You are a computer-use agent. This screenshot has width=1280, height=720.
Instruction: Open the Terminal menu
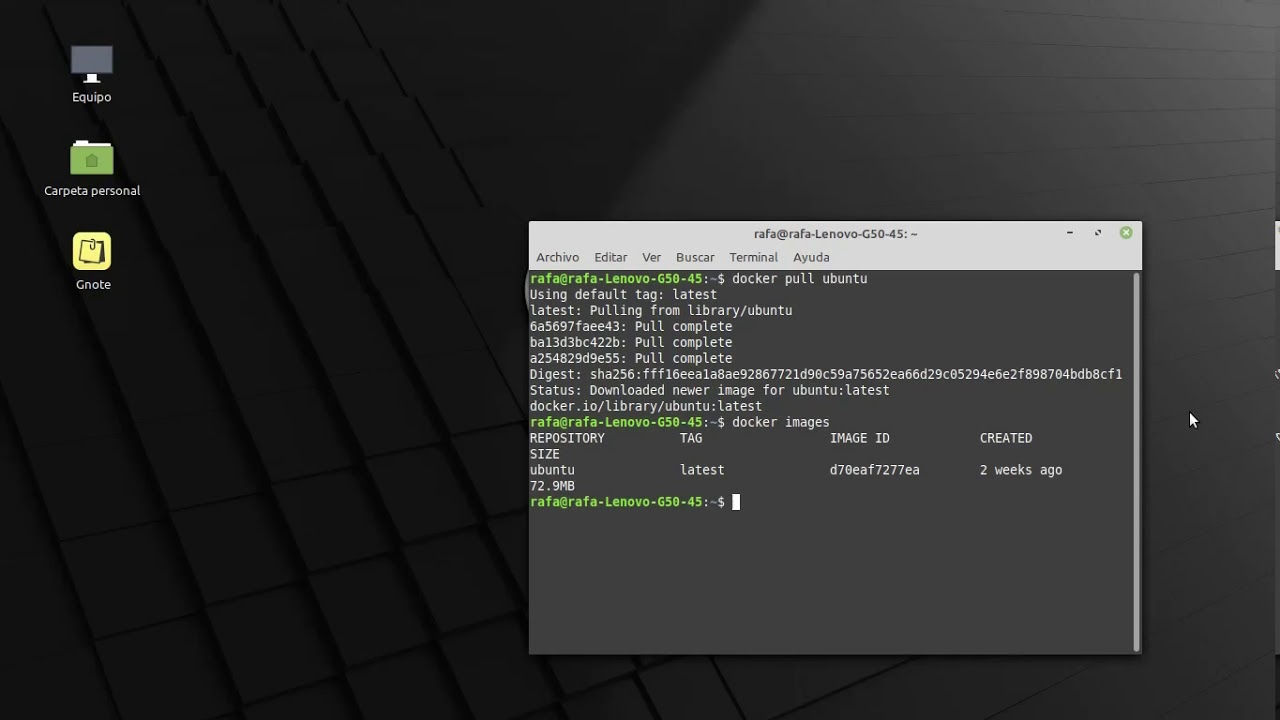pyautogui.click(x=753, y=257)
